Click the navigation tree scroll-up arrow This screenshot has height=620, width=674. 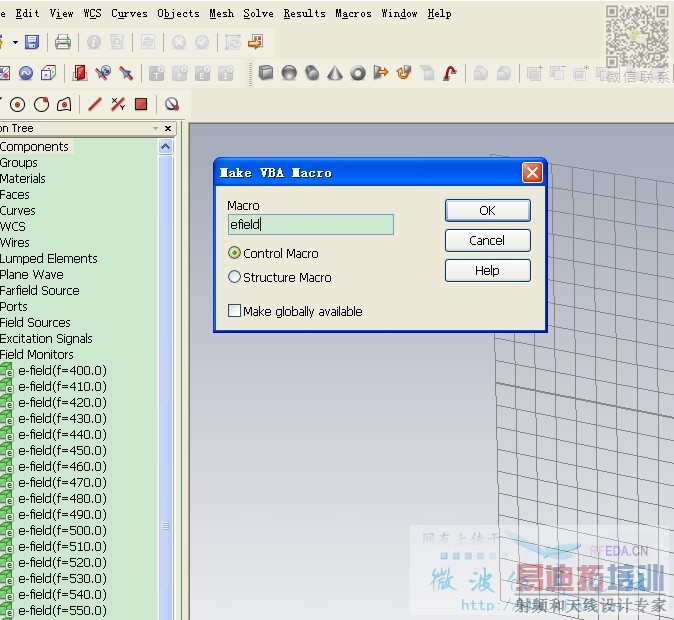(x=165, y=147)
